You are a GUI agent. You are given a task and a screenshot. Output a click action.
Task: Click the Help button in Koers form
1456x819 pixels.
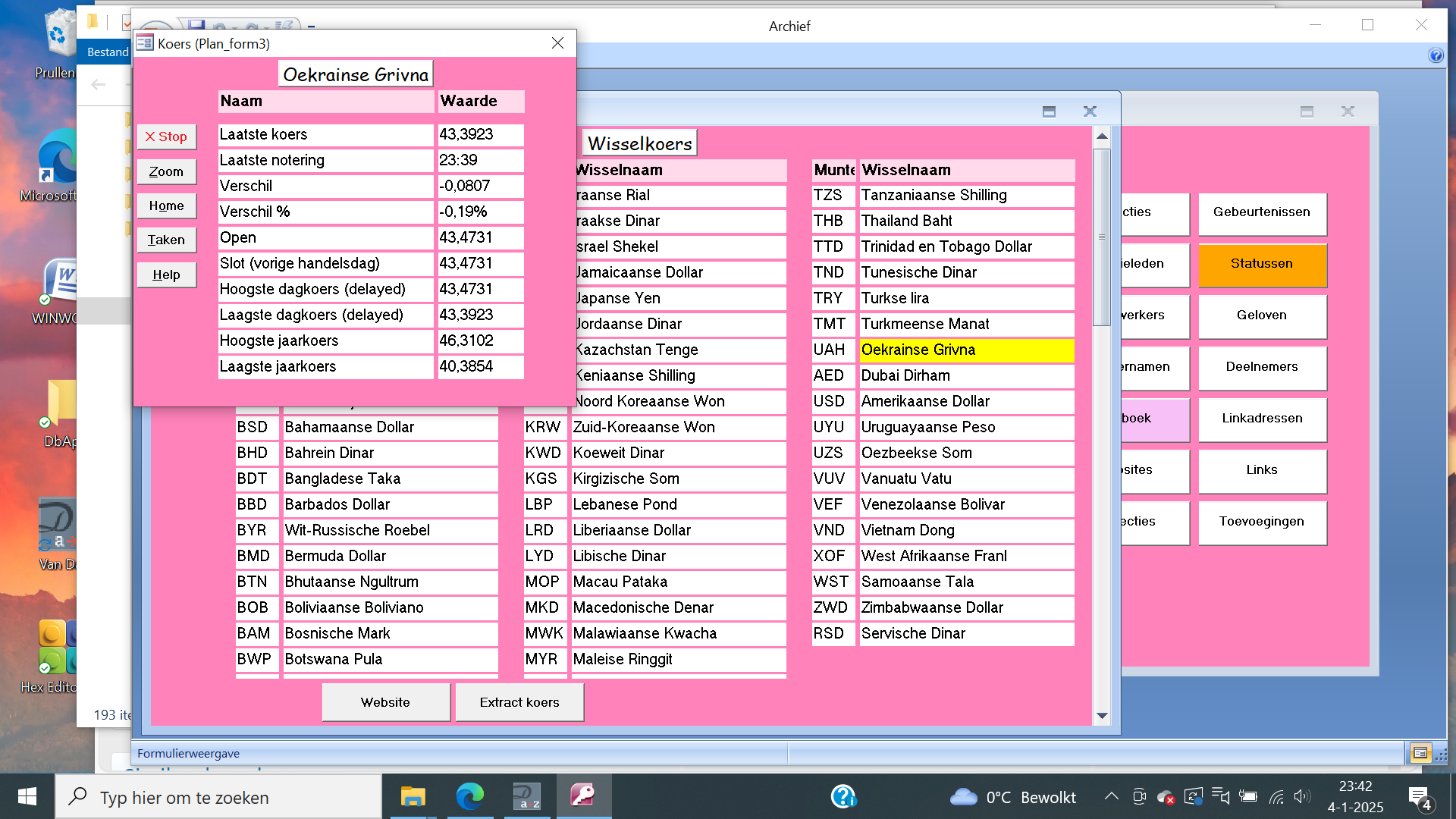point(167,275)
